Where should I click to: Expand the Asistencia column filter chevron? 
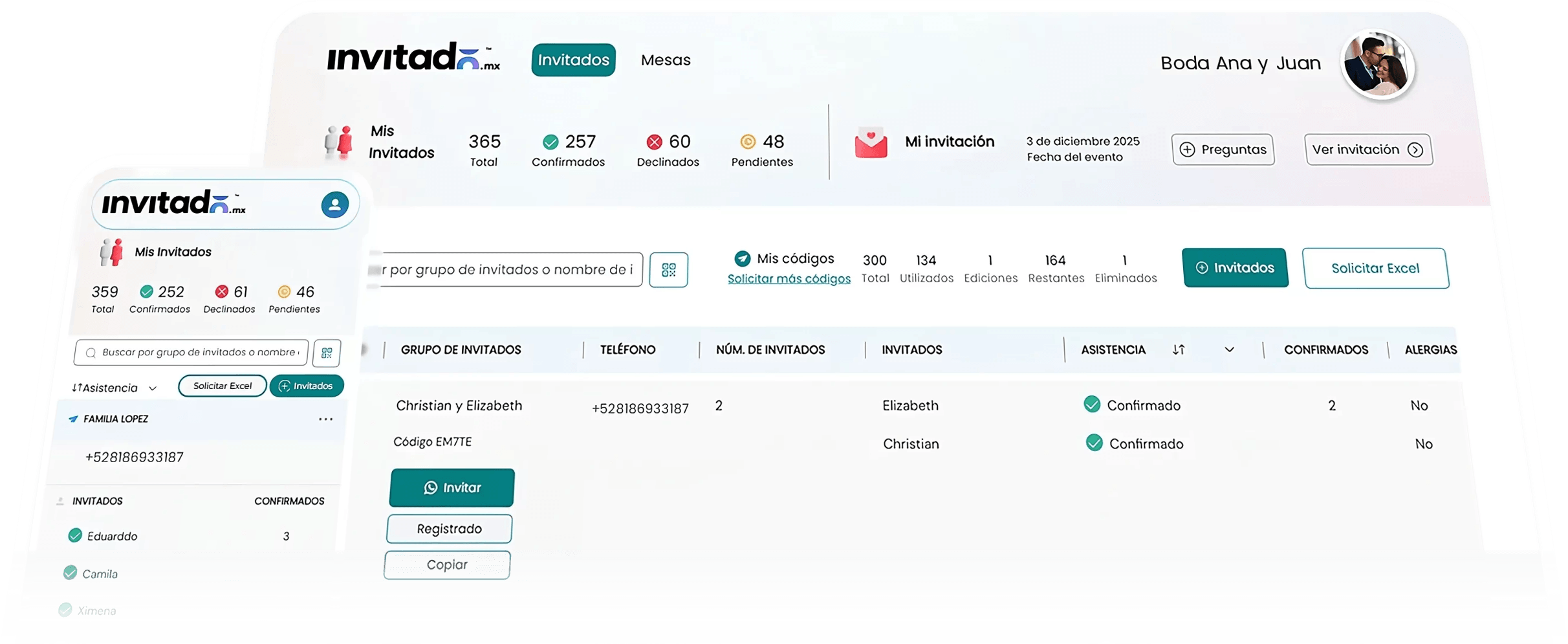click(x=1229, y=350)
